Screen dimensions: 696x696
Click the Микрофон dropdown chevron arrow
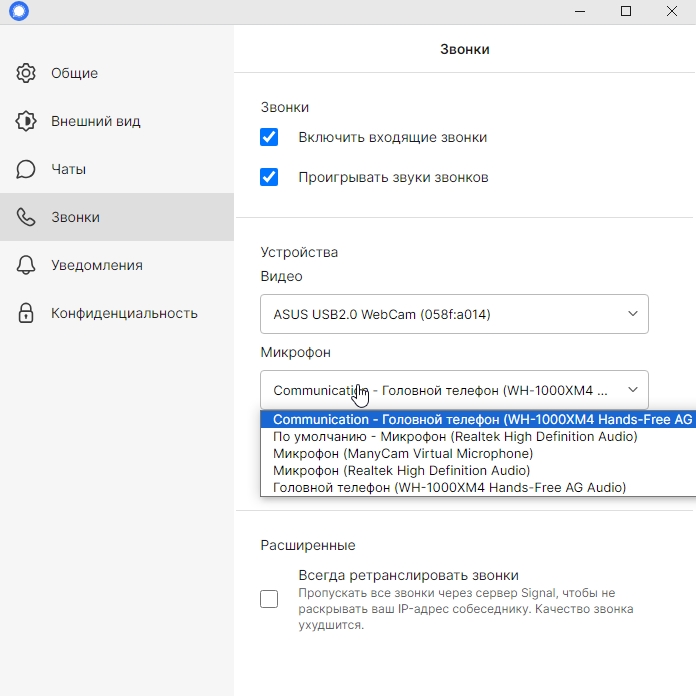tap(633, 390)
